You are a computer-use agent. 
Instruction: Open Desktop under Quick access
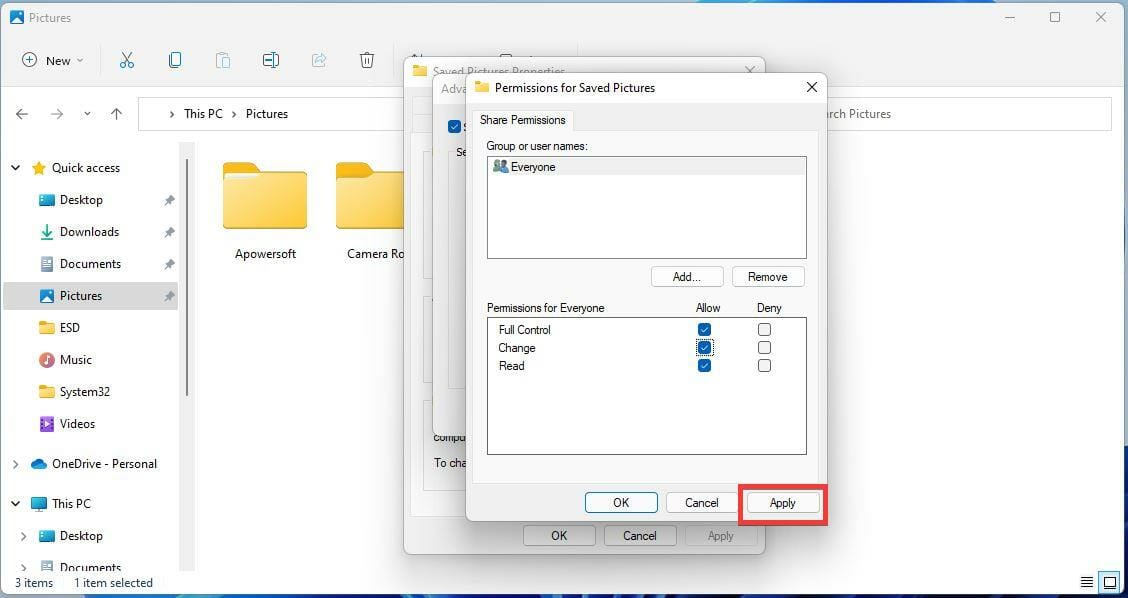tap(81, 200)
